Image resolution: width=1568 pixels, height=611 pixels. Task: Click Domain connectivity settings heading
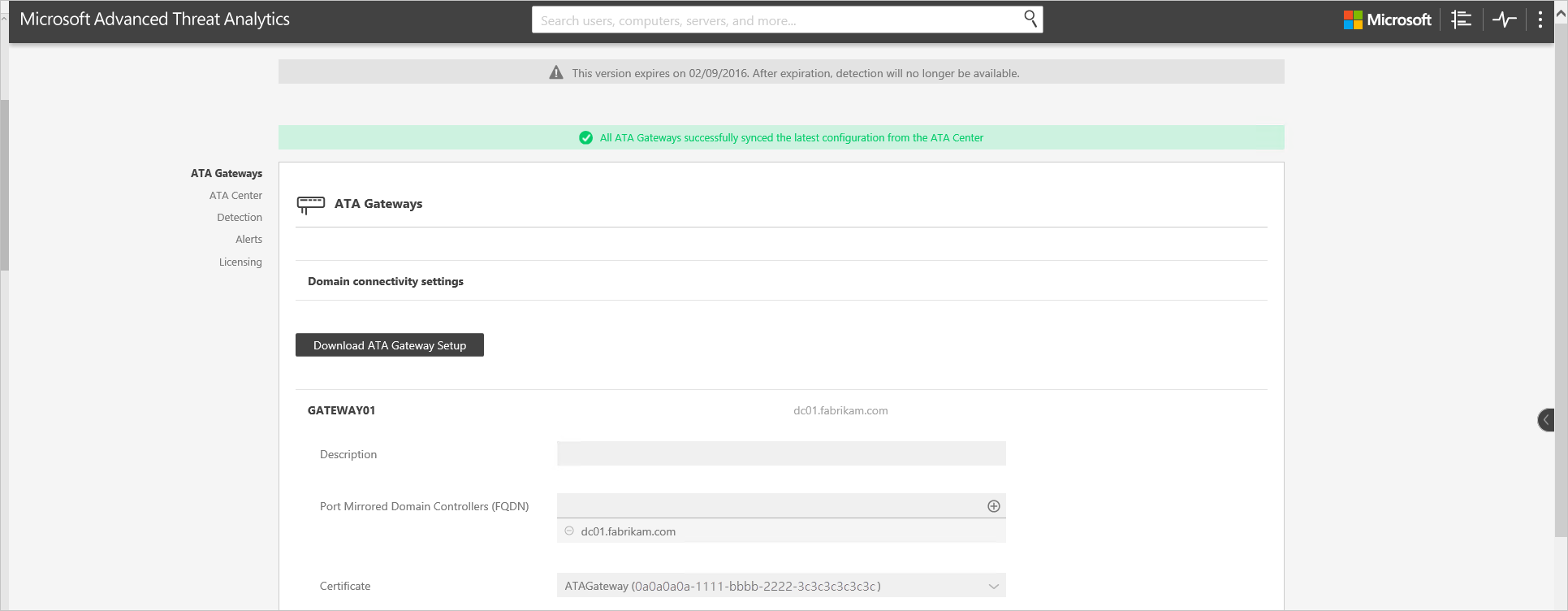pos(386,281)
